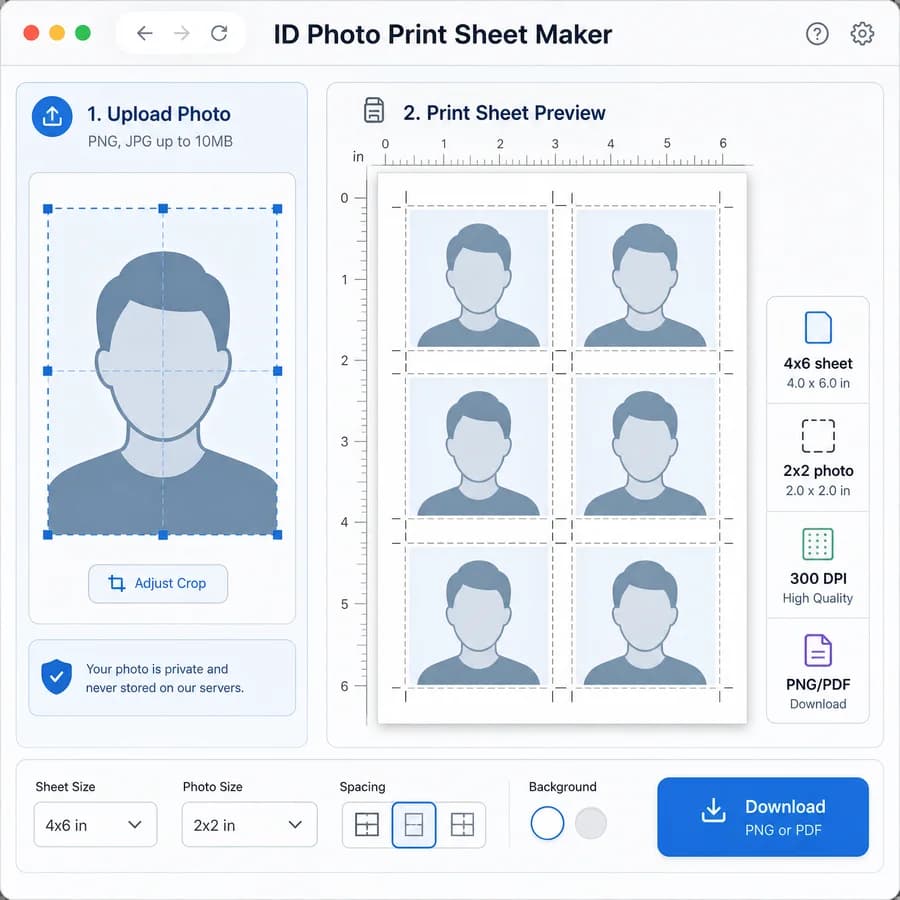Click Download PNG or PDF button

(763, 817)
